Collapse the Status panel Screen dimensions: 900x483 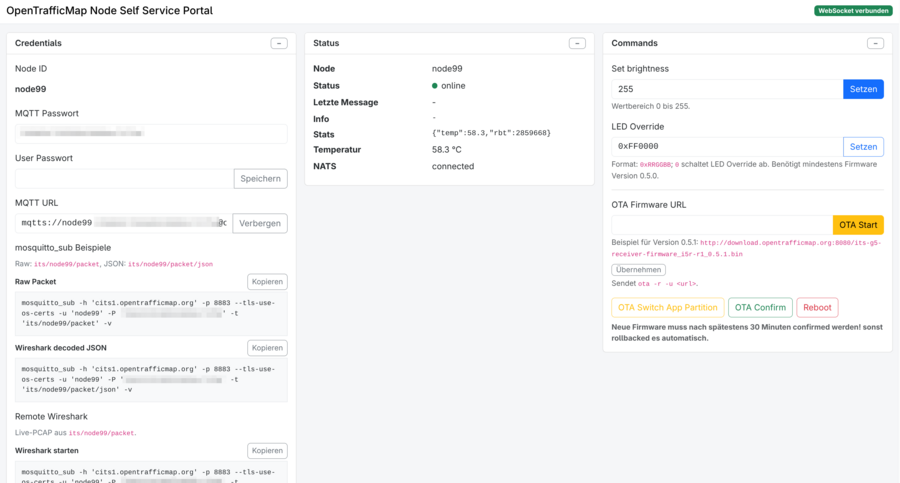tap(577, 44)
